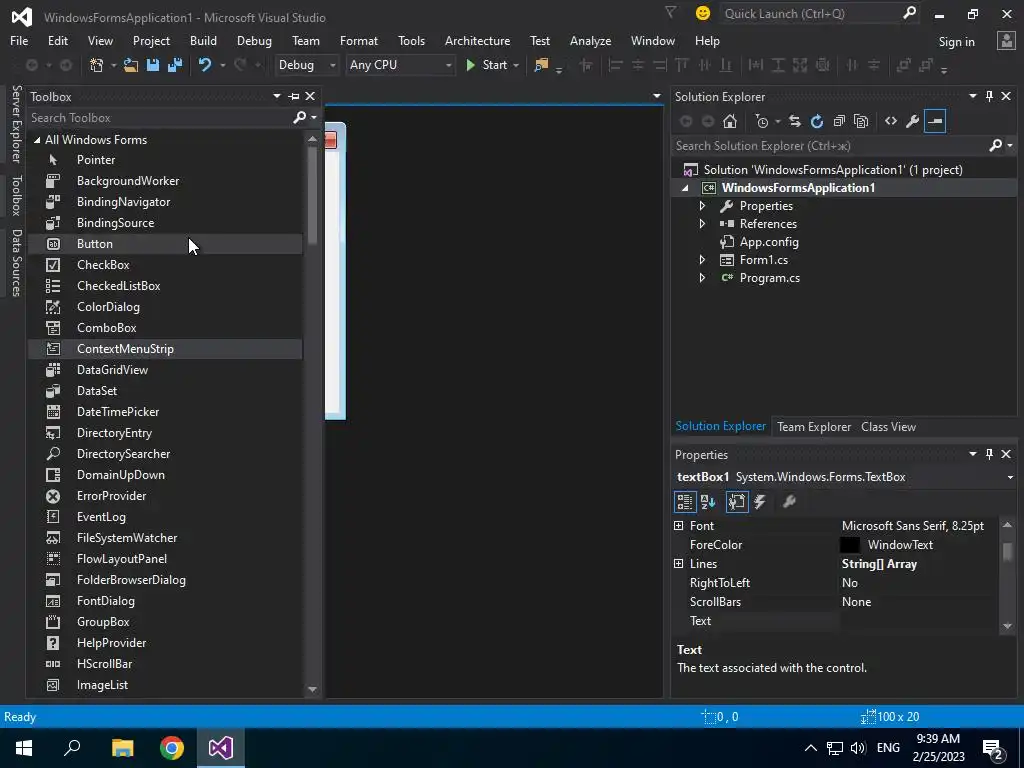Open the Format menu
This screenshot has height=768, width=1024.
coord(359,40)
